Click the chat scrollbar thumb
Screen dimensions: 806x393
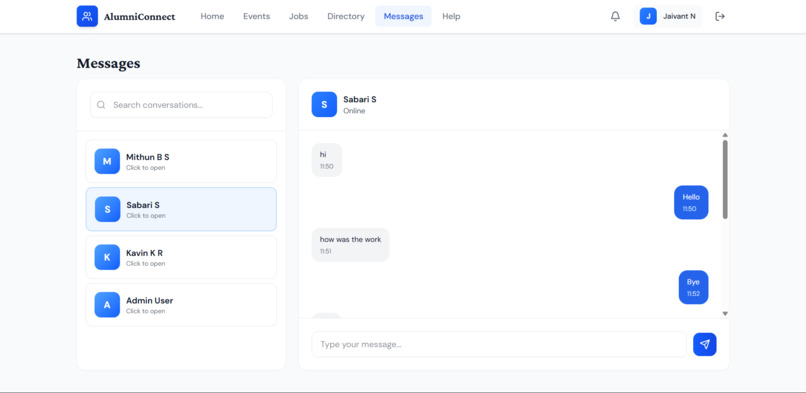click(x=725, y=179)
